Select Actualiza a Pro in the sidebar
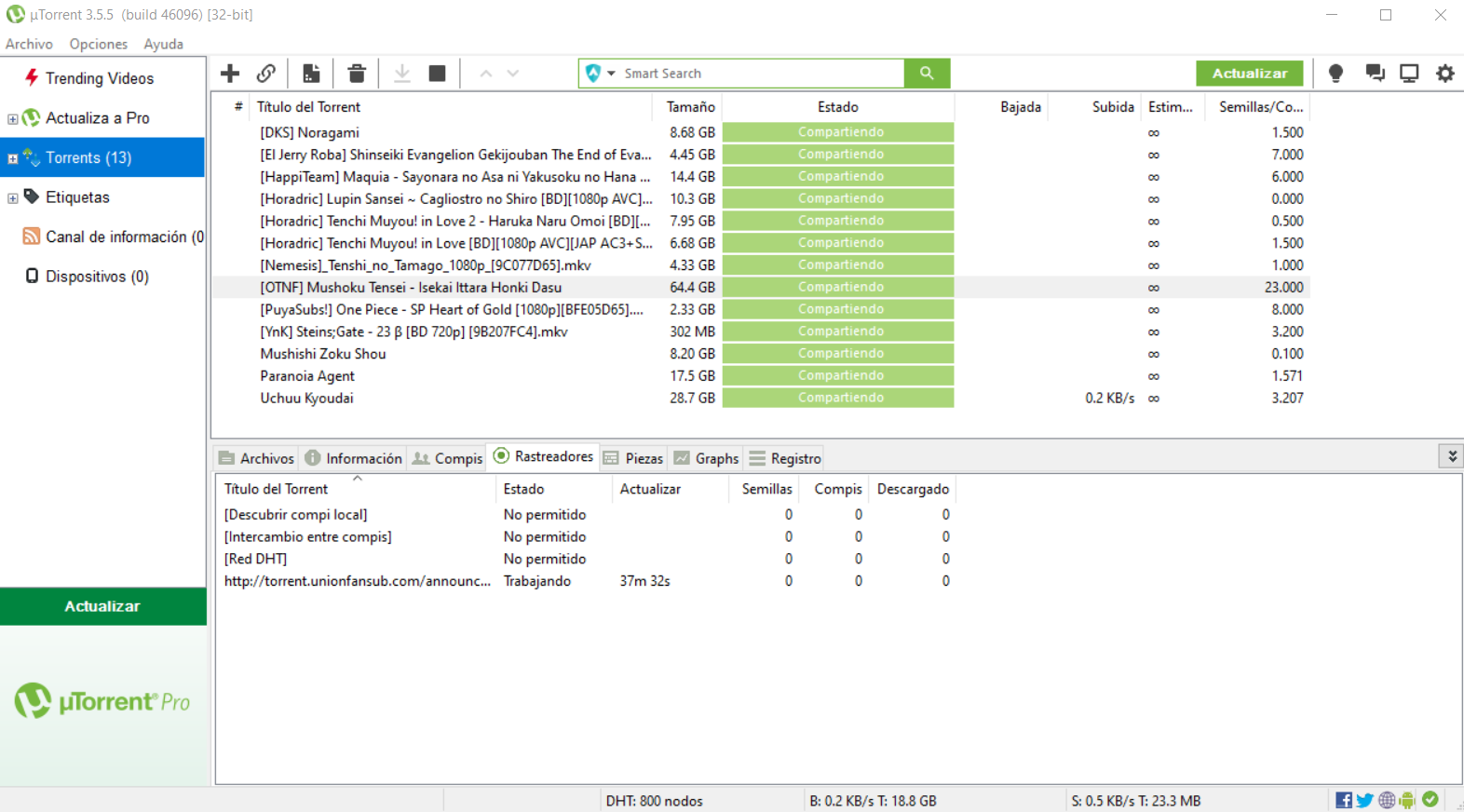 pos(98,118)
